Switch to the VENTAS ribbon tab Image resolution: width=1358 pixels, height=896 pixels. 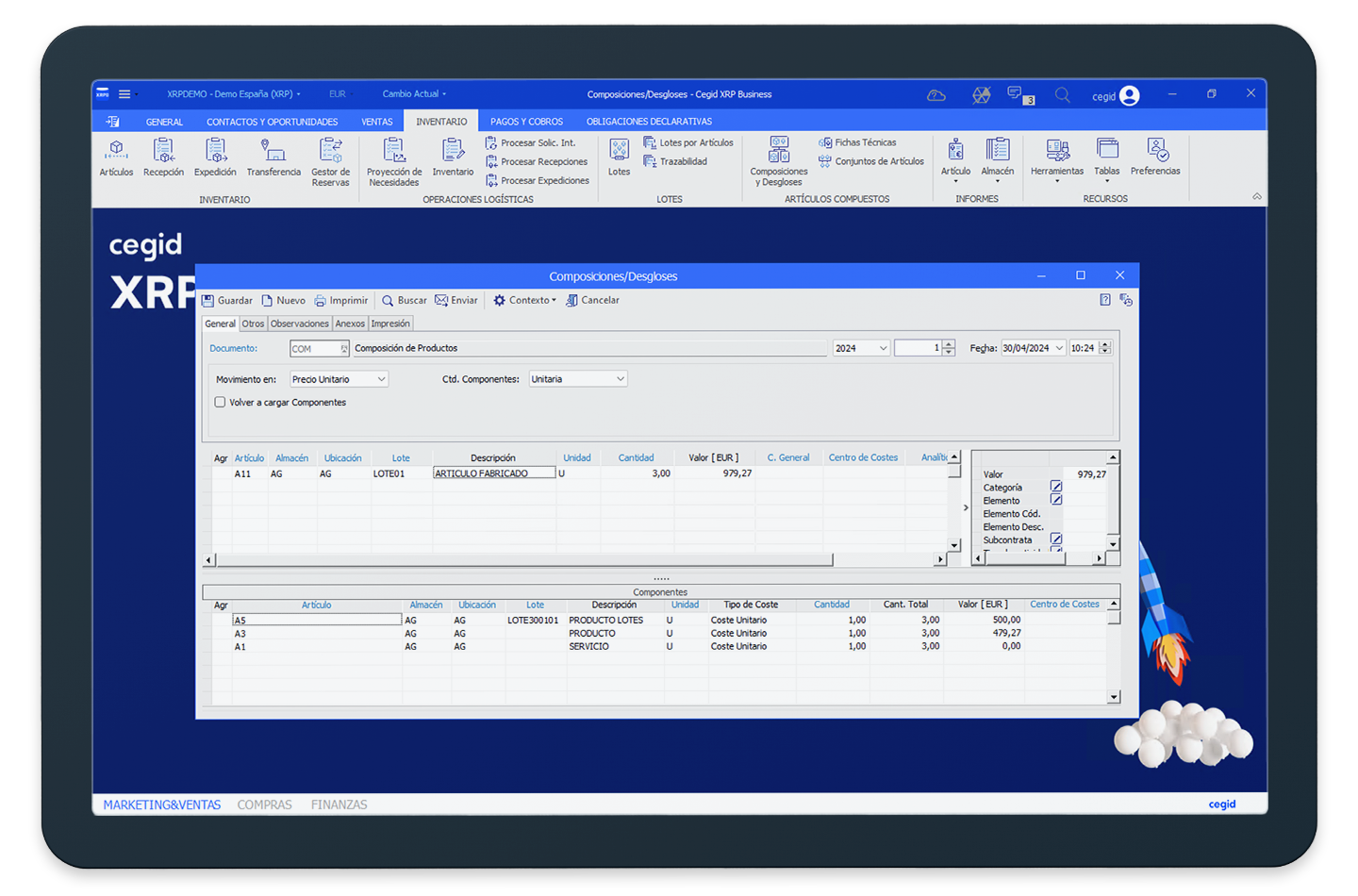click(376, 122)
